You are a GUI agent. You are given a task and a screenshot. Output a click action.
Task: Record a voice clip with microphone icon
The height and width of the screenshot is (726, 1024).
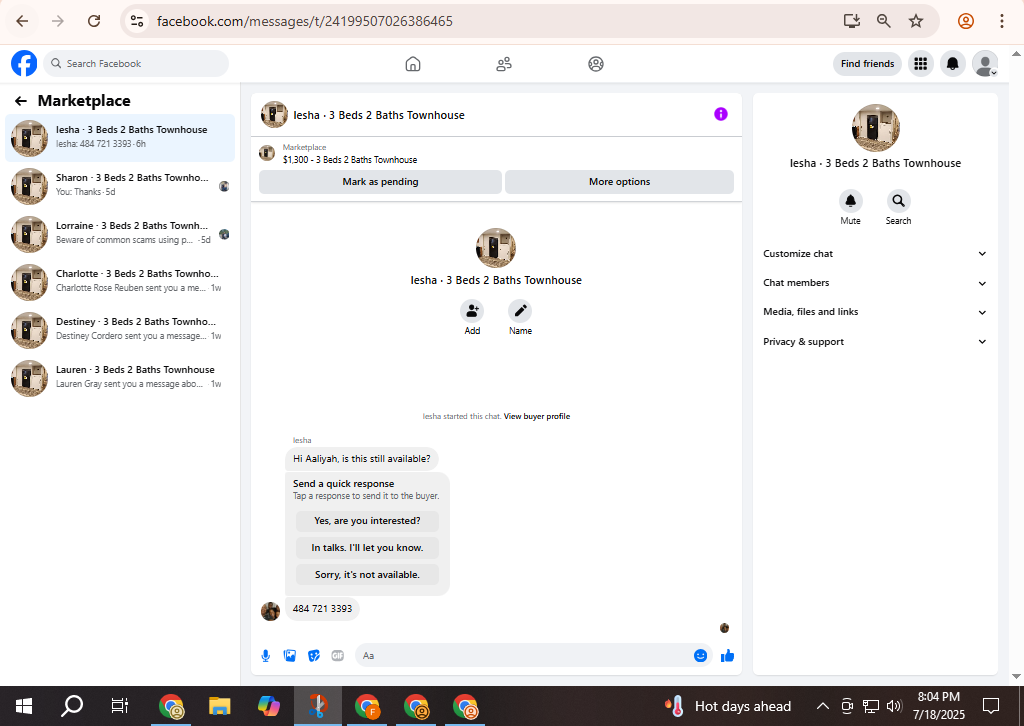pyautogui.click(x=266, y=655)
